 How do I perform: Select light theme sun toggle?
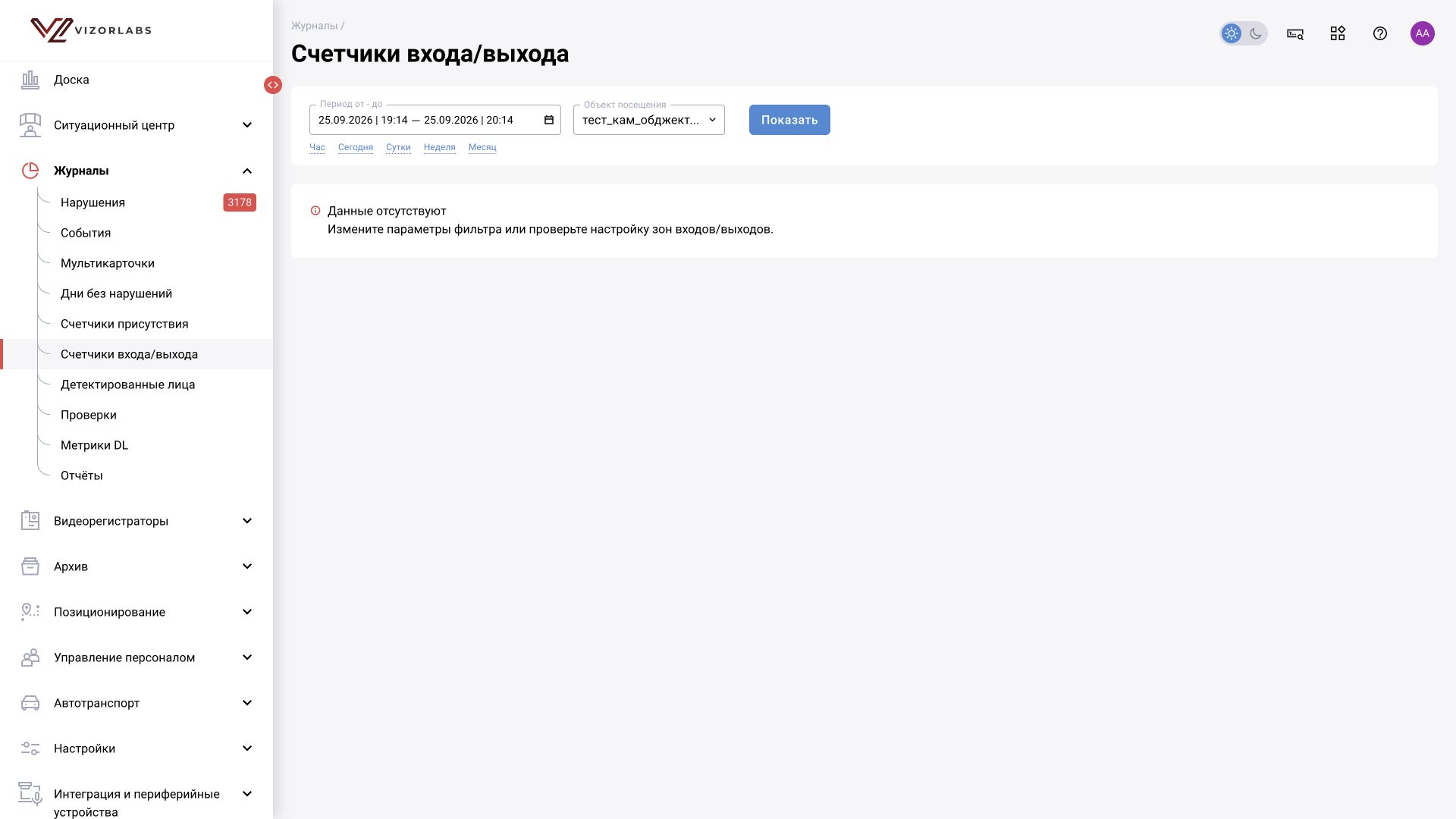coord(1232,33)
